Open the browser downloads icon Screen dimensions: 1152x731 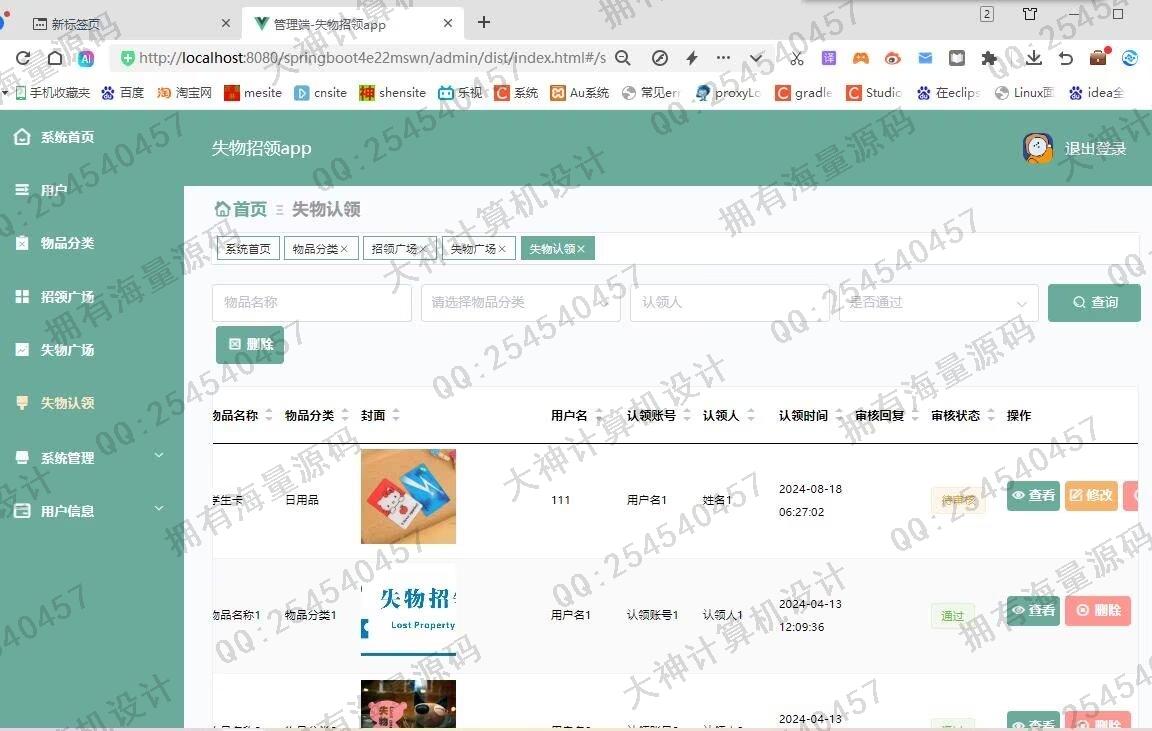[1034, 57]
